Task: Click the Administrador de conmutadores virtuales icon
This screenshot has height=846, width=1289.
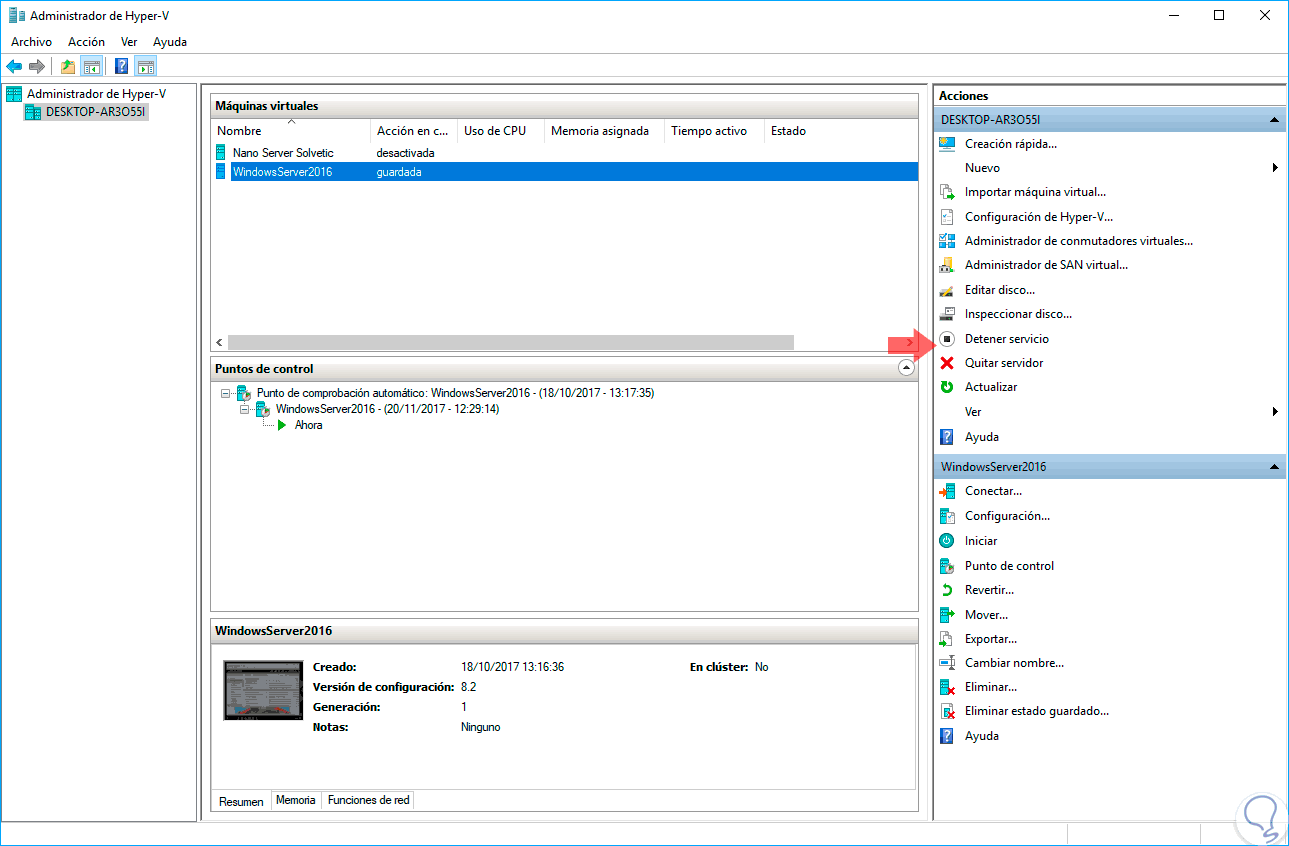Action: [x=947, y=241]
